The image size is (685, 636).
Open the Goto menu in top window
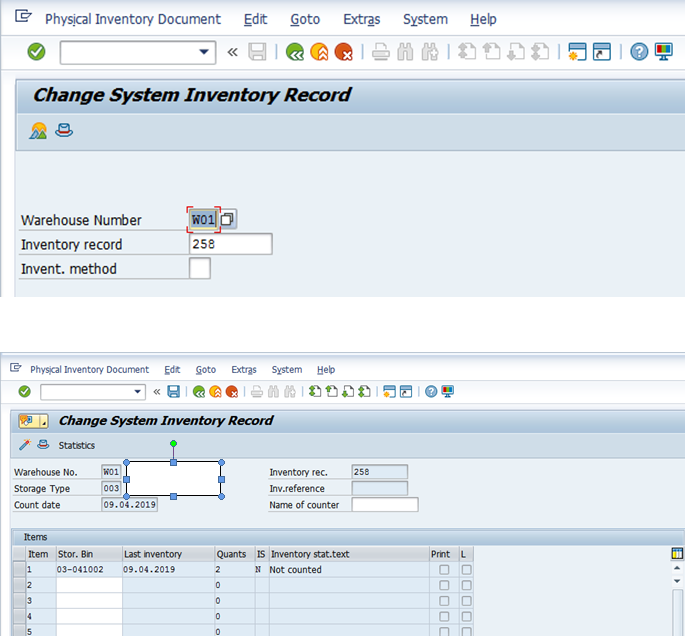[x=305, y=19]
